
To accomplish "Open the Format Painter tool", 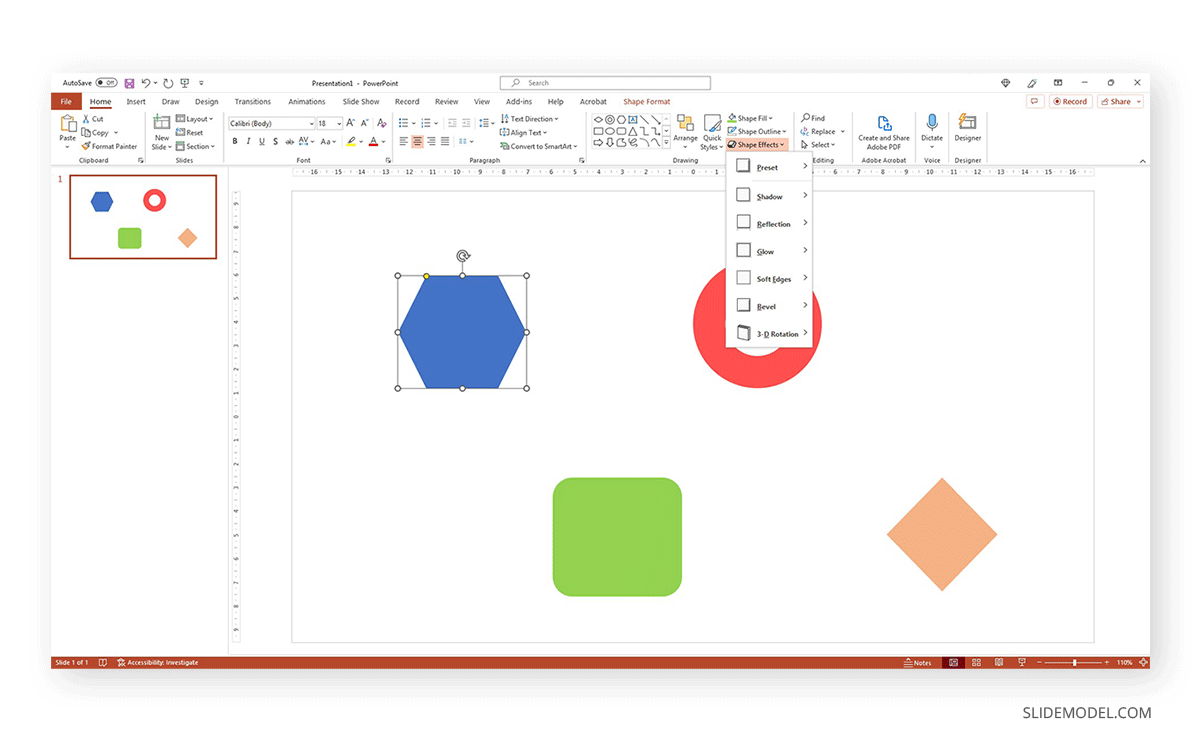I will click(110, 146).
